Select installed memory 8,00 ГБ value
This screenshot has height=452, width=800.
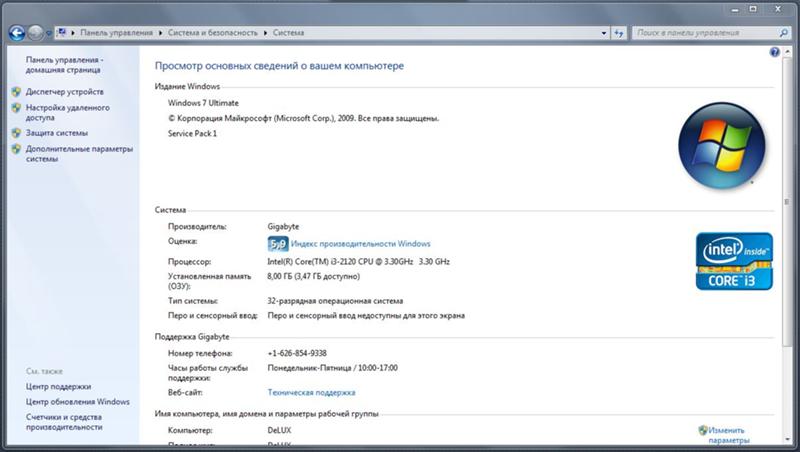point(314,277)
